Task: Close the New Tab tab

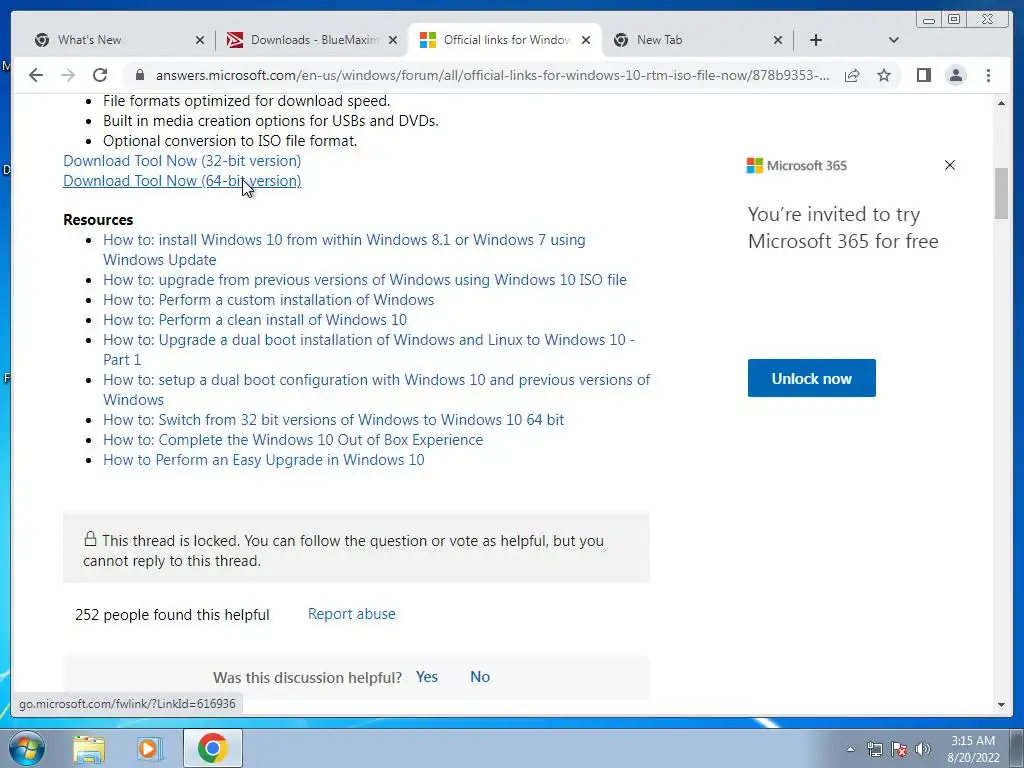Action: [778, 40]
